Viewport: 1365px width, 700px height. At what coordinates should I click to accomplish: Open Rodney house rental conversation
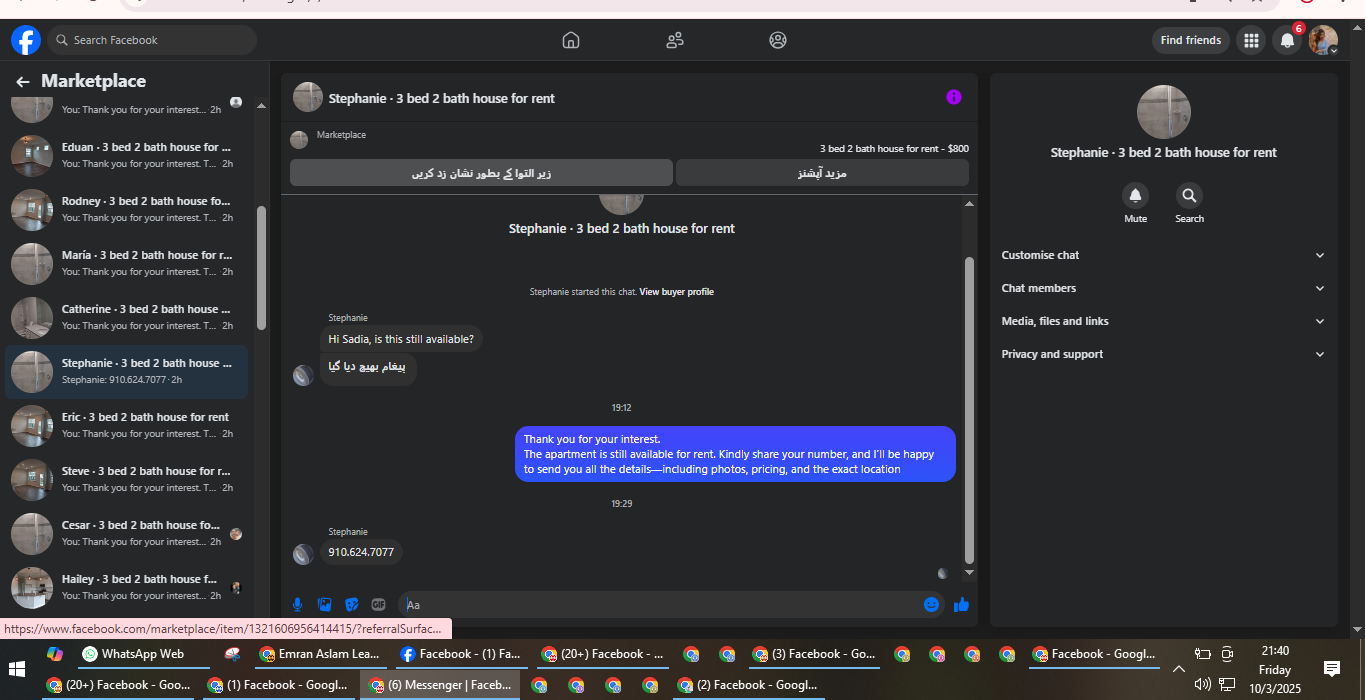[x=126, y=209]
